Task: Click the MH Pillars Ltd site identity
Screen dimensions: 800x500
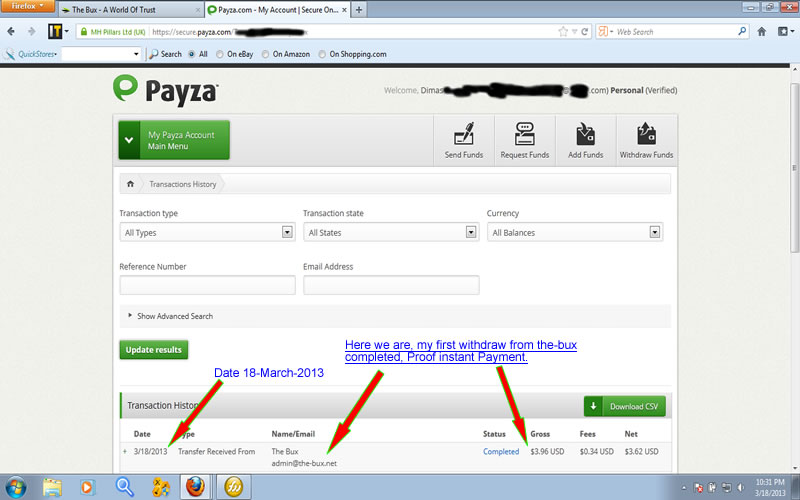Action: [113, 32]
